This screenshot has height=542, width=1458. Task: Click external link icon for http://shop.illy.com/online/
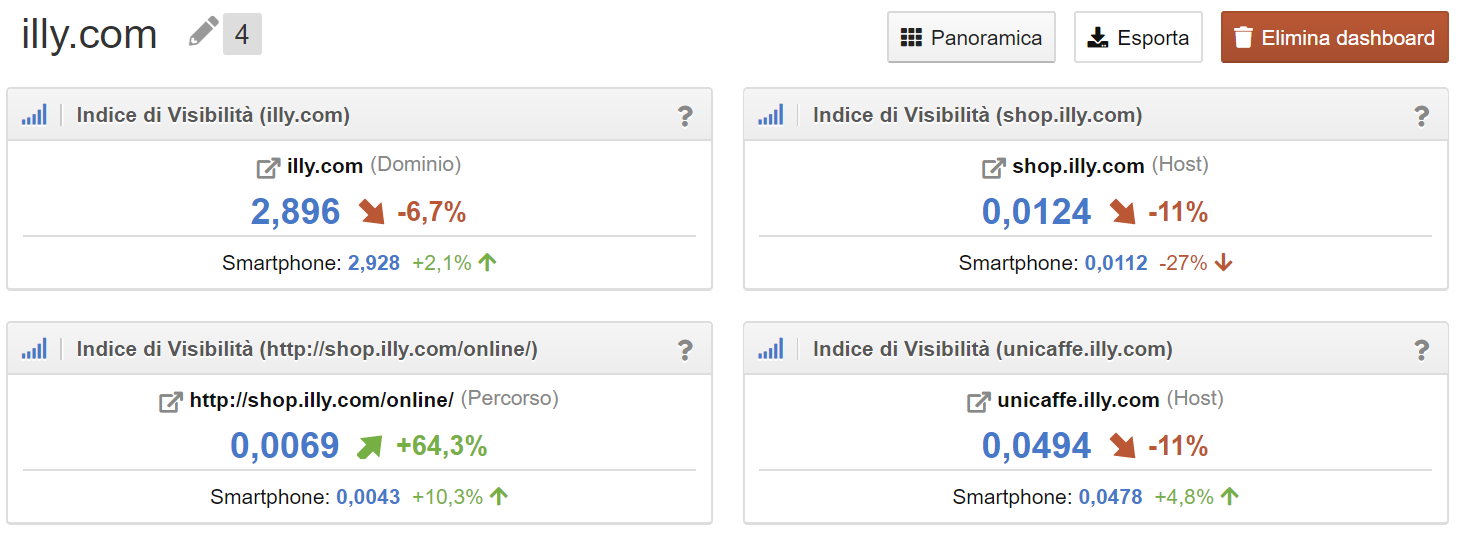click(x=171, y=402)
